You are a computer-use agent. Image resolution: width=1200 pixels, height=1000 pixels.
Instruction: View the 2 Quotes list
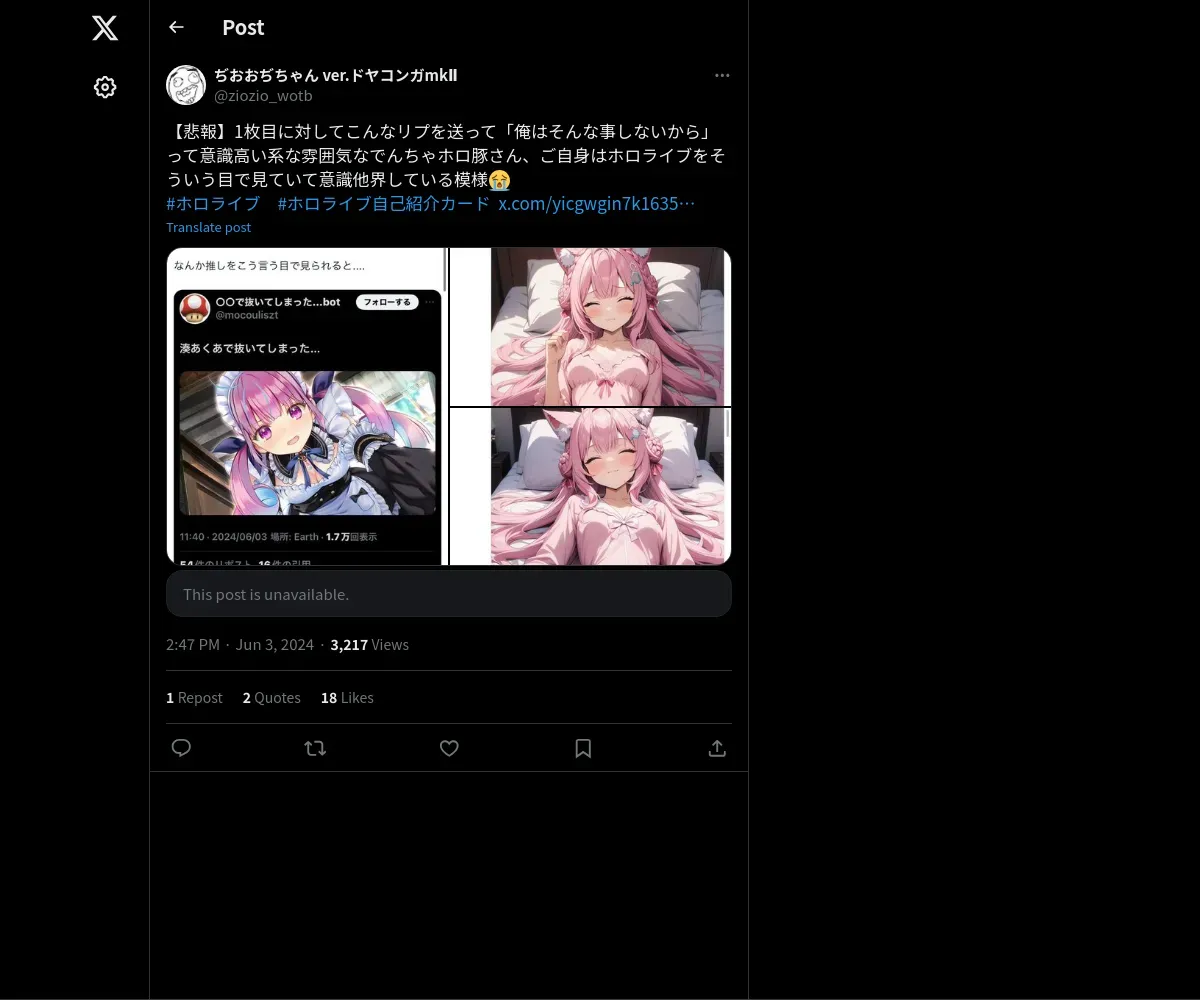click(271, 698)
